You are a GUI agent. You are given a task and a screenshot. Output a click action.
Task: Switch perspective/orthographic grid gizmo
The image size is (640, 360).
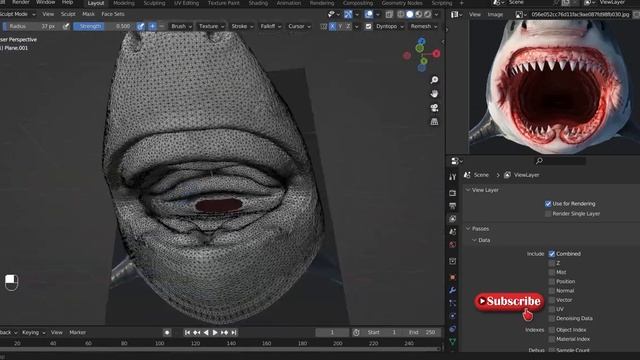coord(434,122)
